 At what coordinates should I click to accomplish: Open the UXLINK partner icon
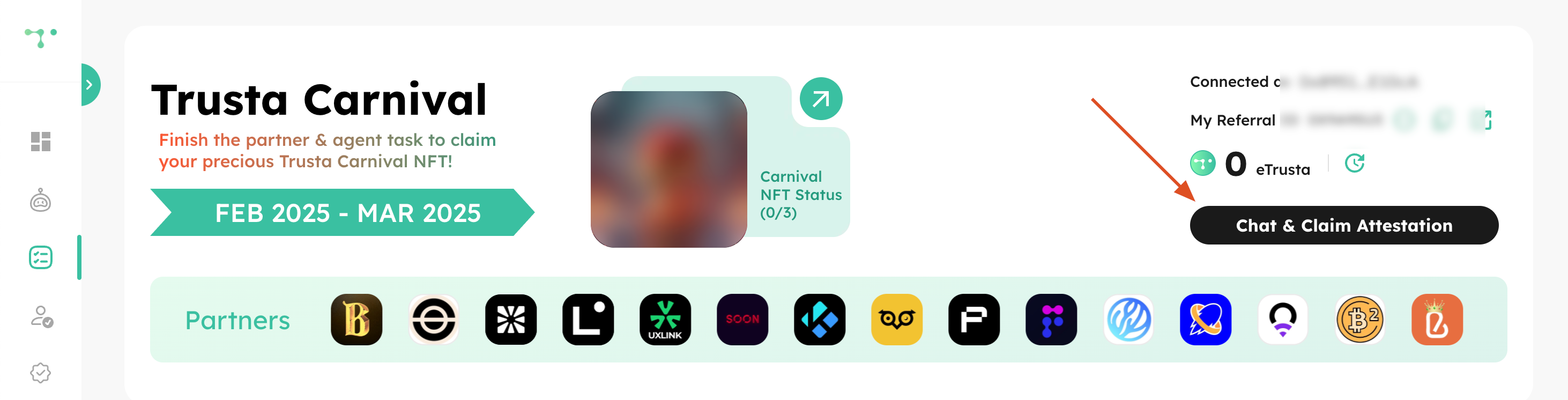(665, 319)
